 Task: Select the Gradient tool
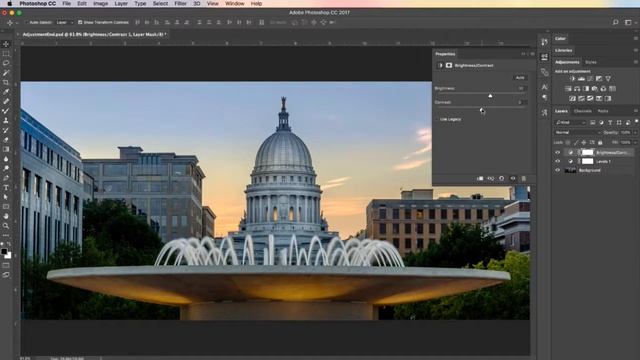tap(6, 149)
